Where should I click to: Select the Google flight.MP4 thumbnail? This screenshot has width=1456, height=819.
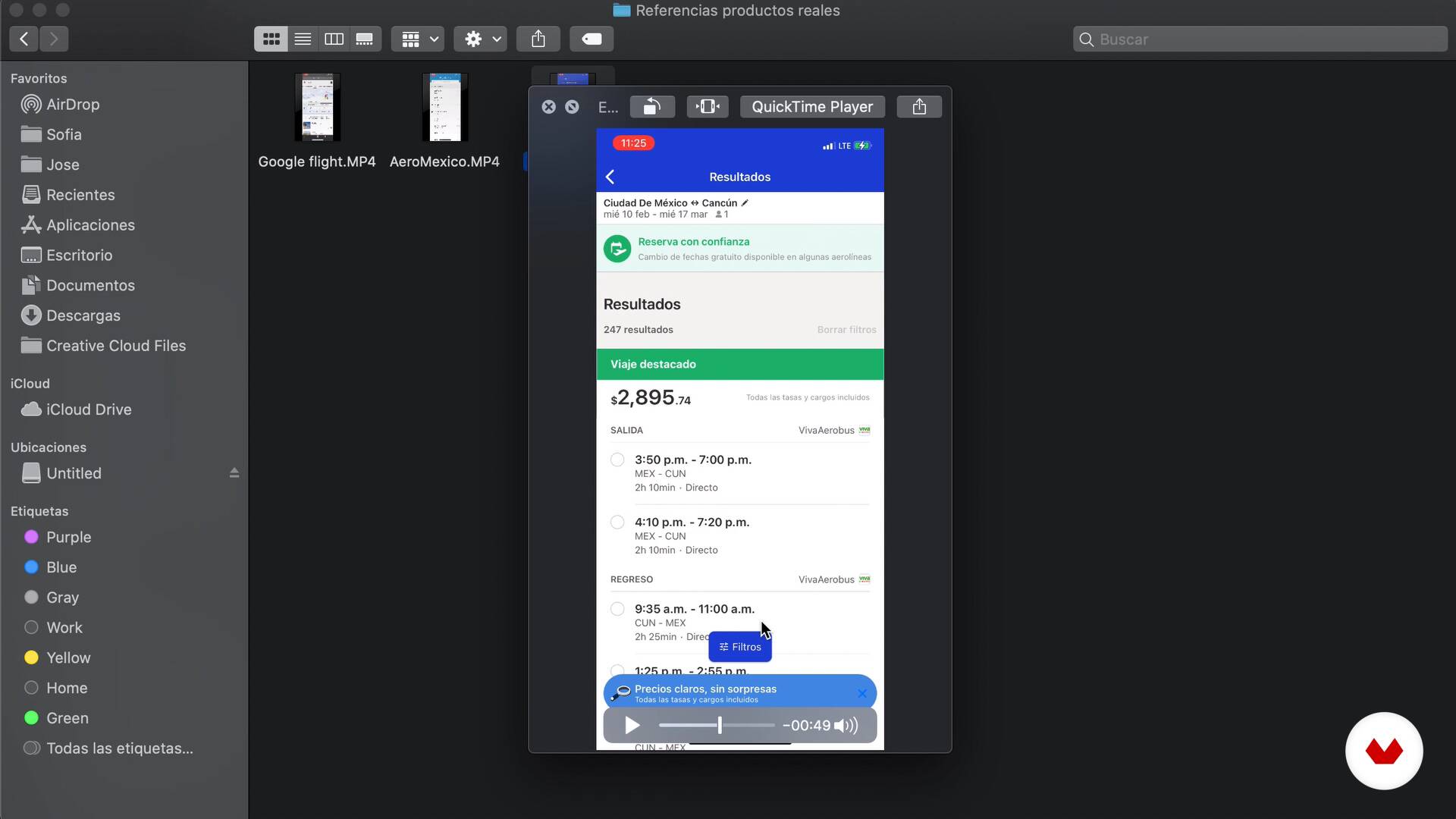tap(317, 107)
